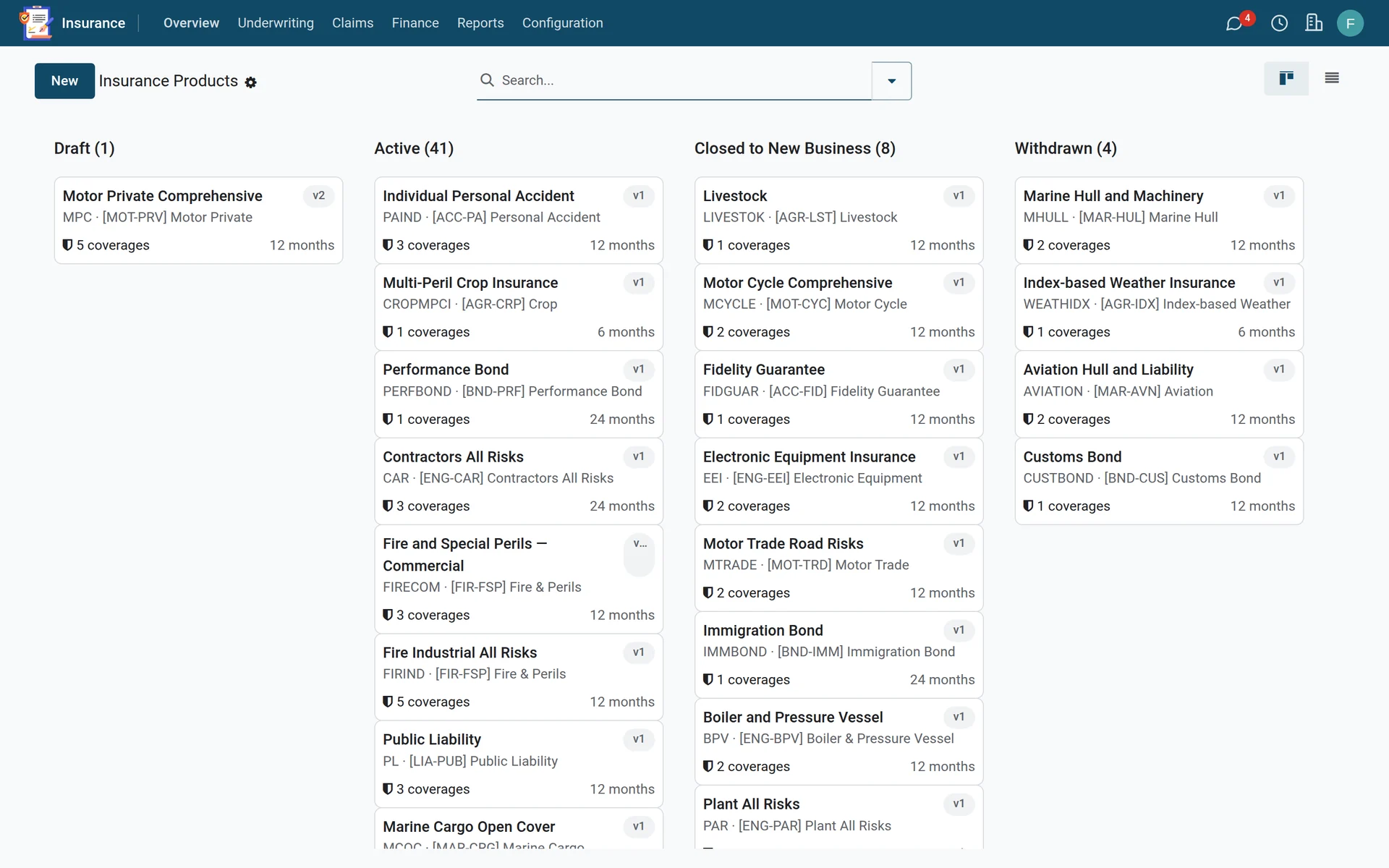Open the activities clock icon
This screenshot has width=1389, height=868.
pyautogui.click(x=1279, y=23)
